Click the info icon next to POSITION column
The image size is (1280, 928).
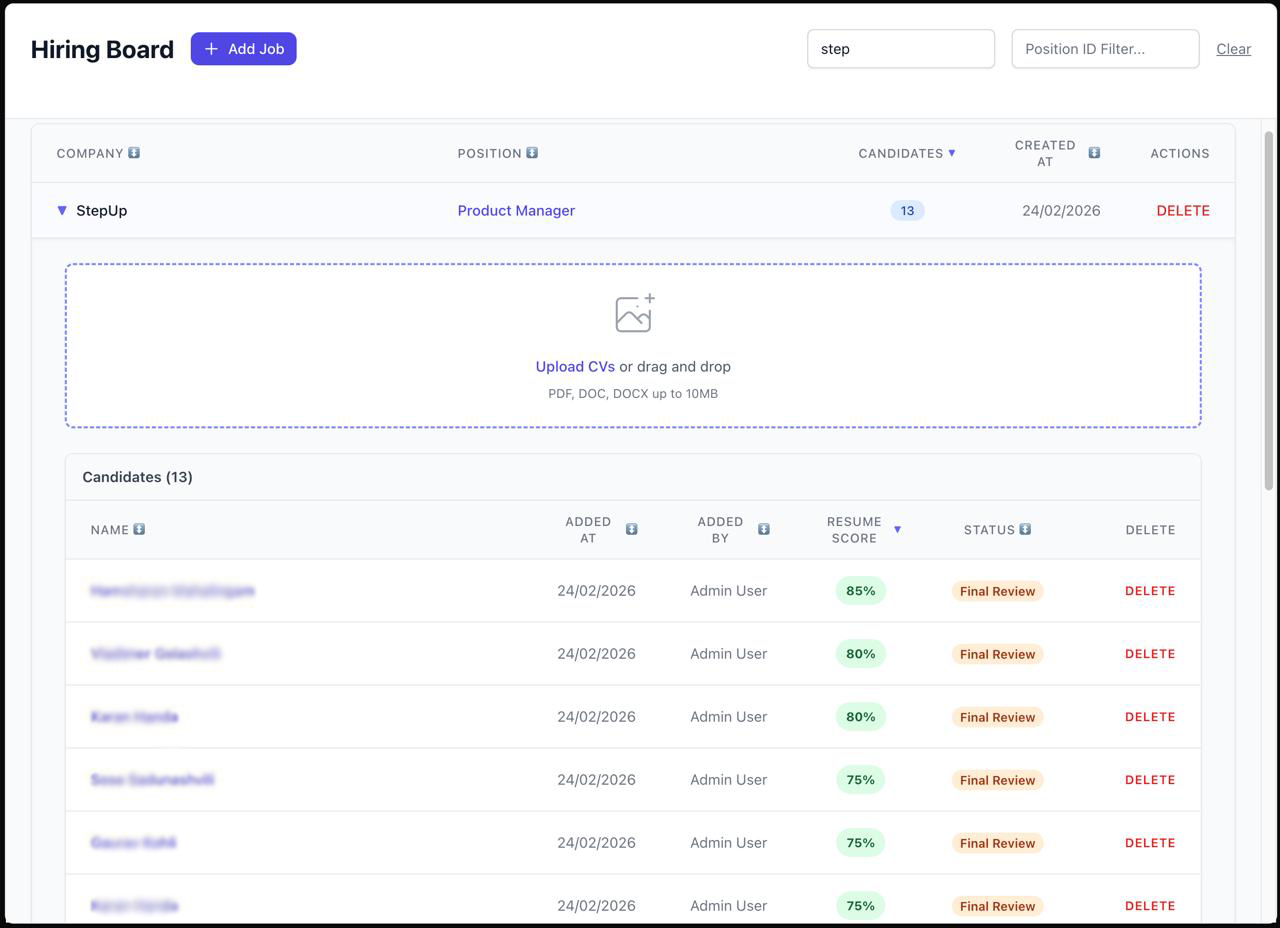coord(531,153)
